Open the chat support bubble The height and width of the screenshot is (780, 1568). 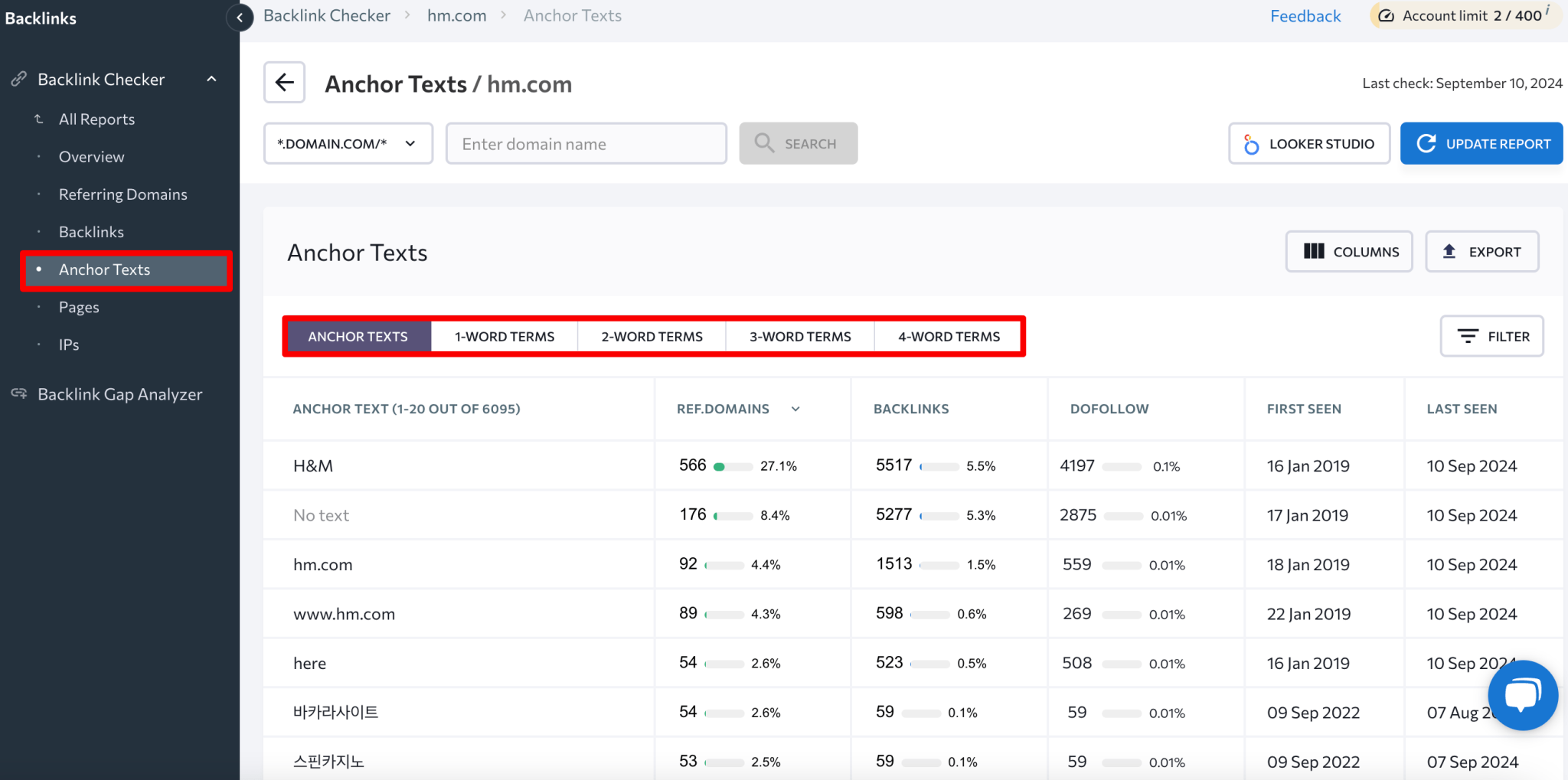point(1522,695)
